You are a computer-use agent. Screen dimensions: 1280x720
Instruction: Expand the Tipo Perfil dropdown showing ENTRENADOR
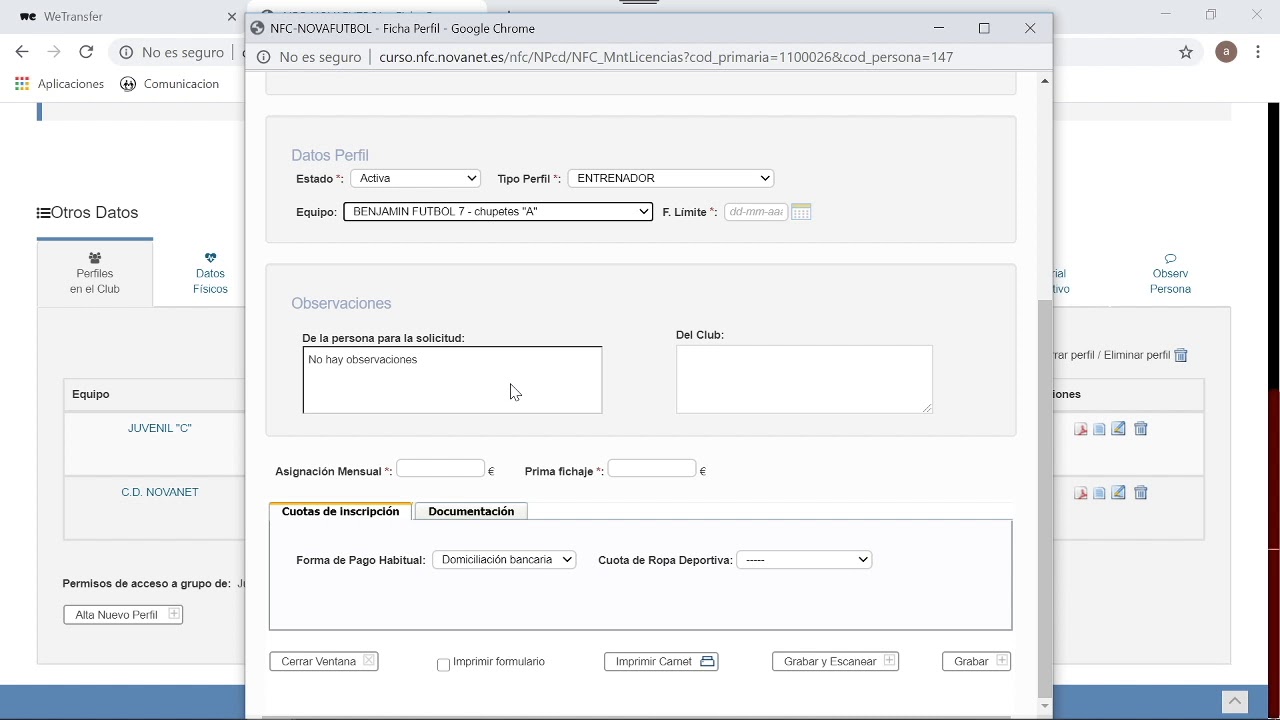point(670,178)
